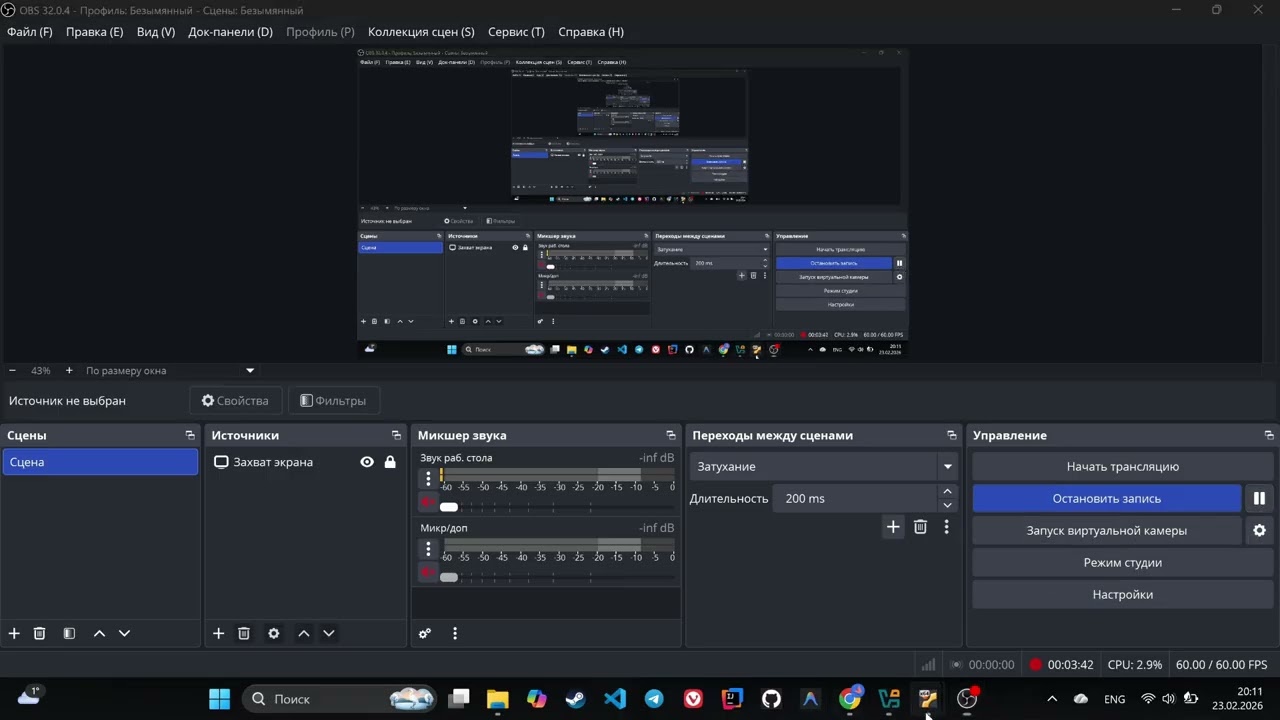This screenshot has height=720, width=1280.
Task: Pause the recording
Action: (1259, 498)
